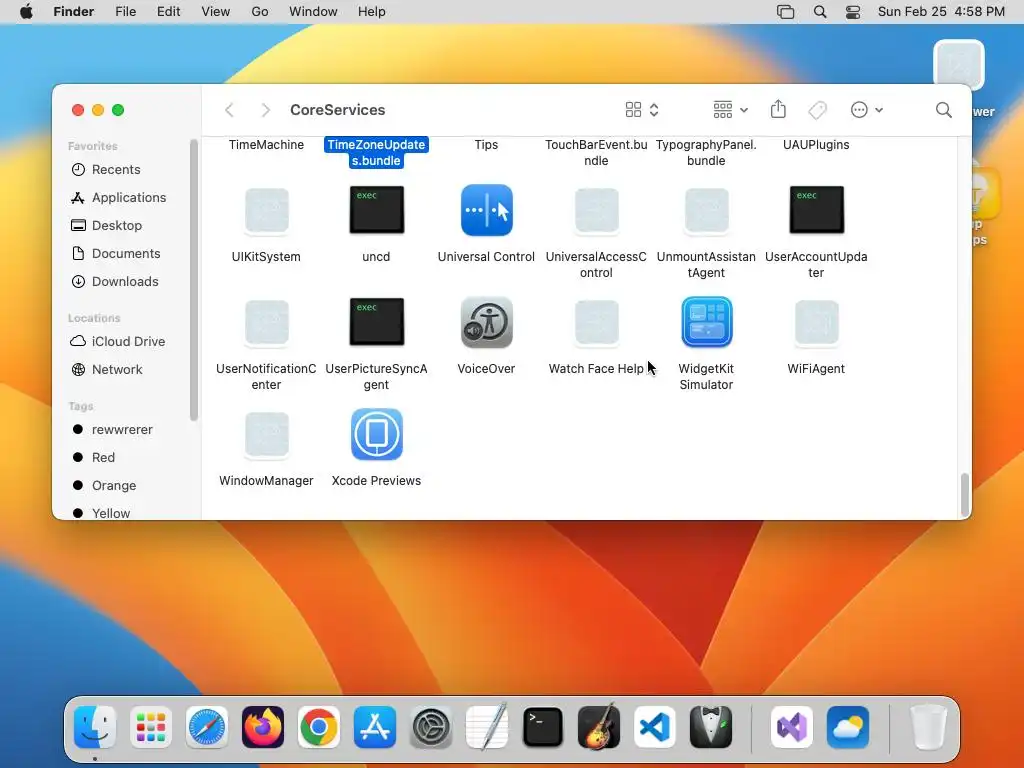Select the UserPictureSyncAgent exec icon
Image resolution: width=1024 pixels, height=768 pixels.
click(376, 322)
